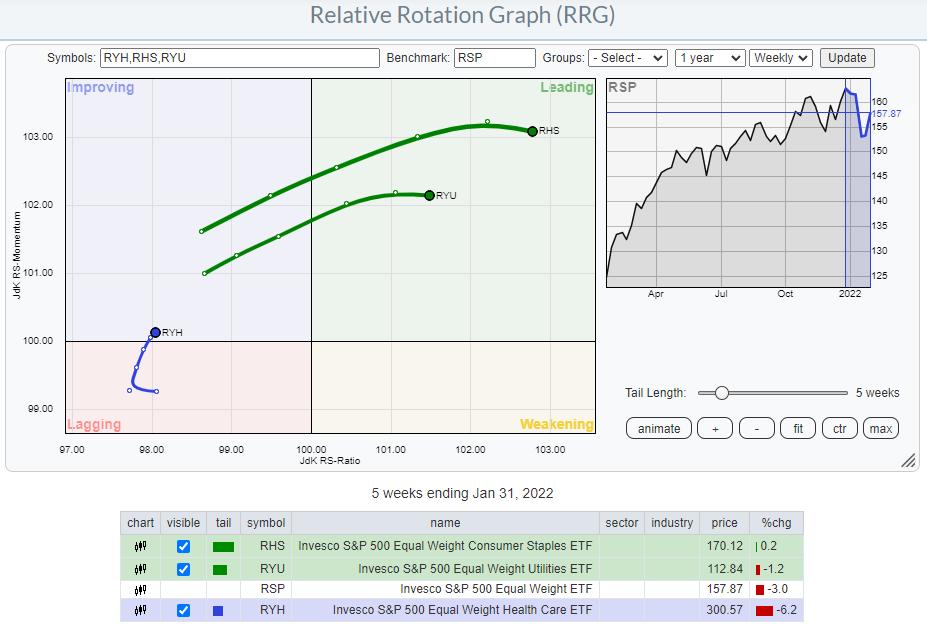Click the plus zoom-in button

[715, 428]
